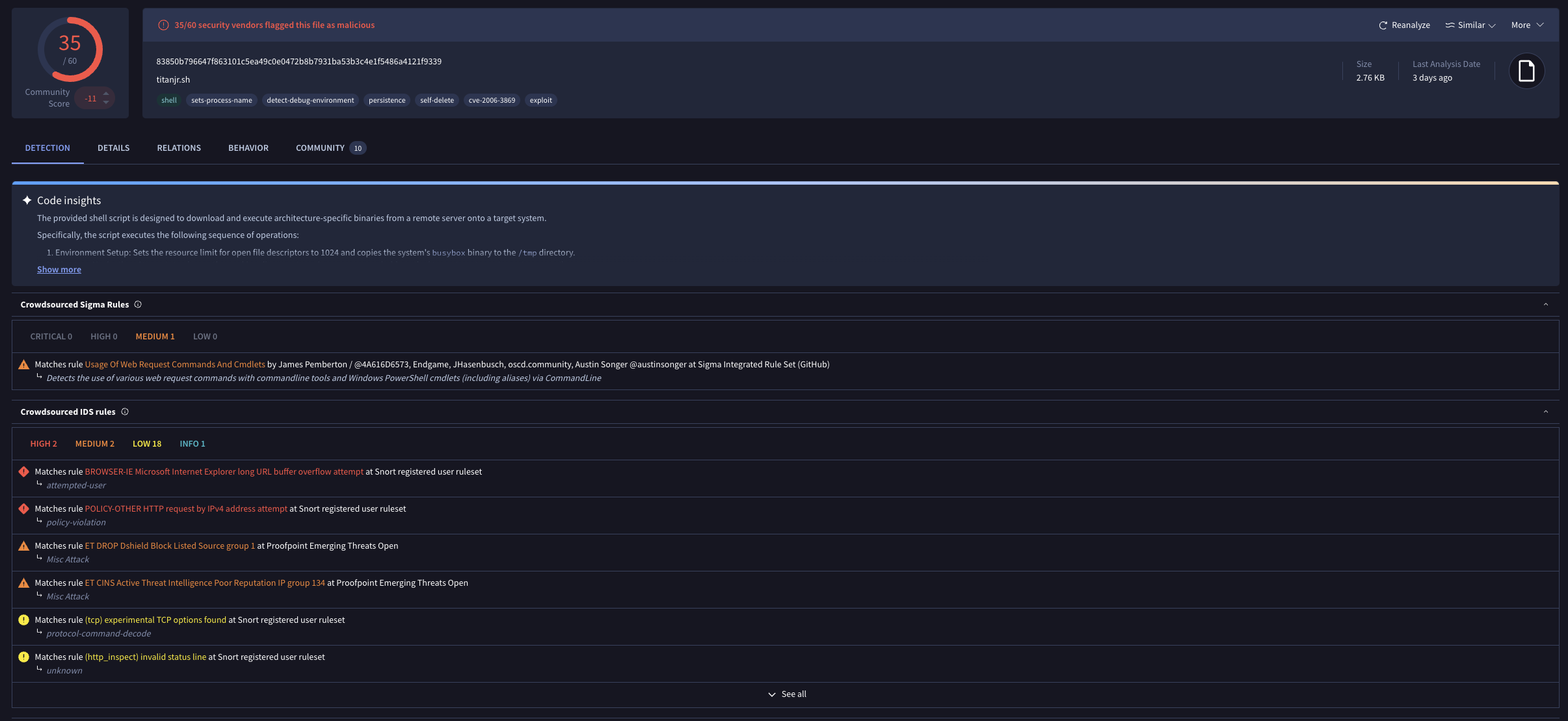Click the detect-debug-environment tag

310,100
